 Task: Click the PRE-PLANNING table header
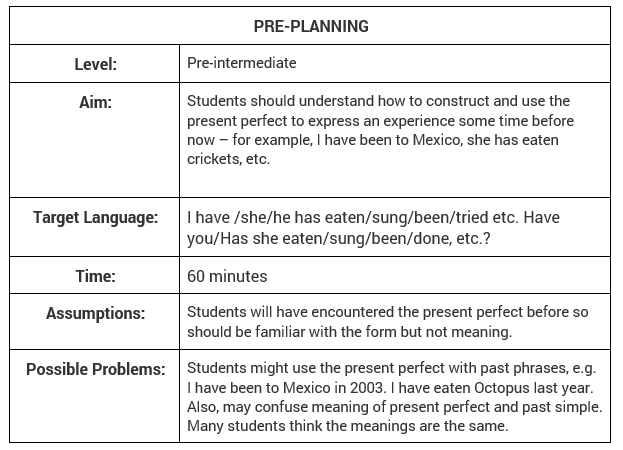(x=310, y=26)
